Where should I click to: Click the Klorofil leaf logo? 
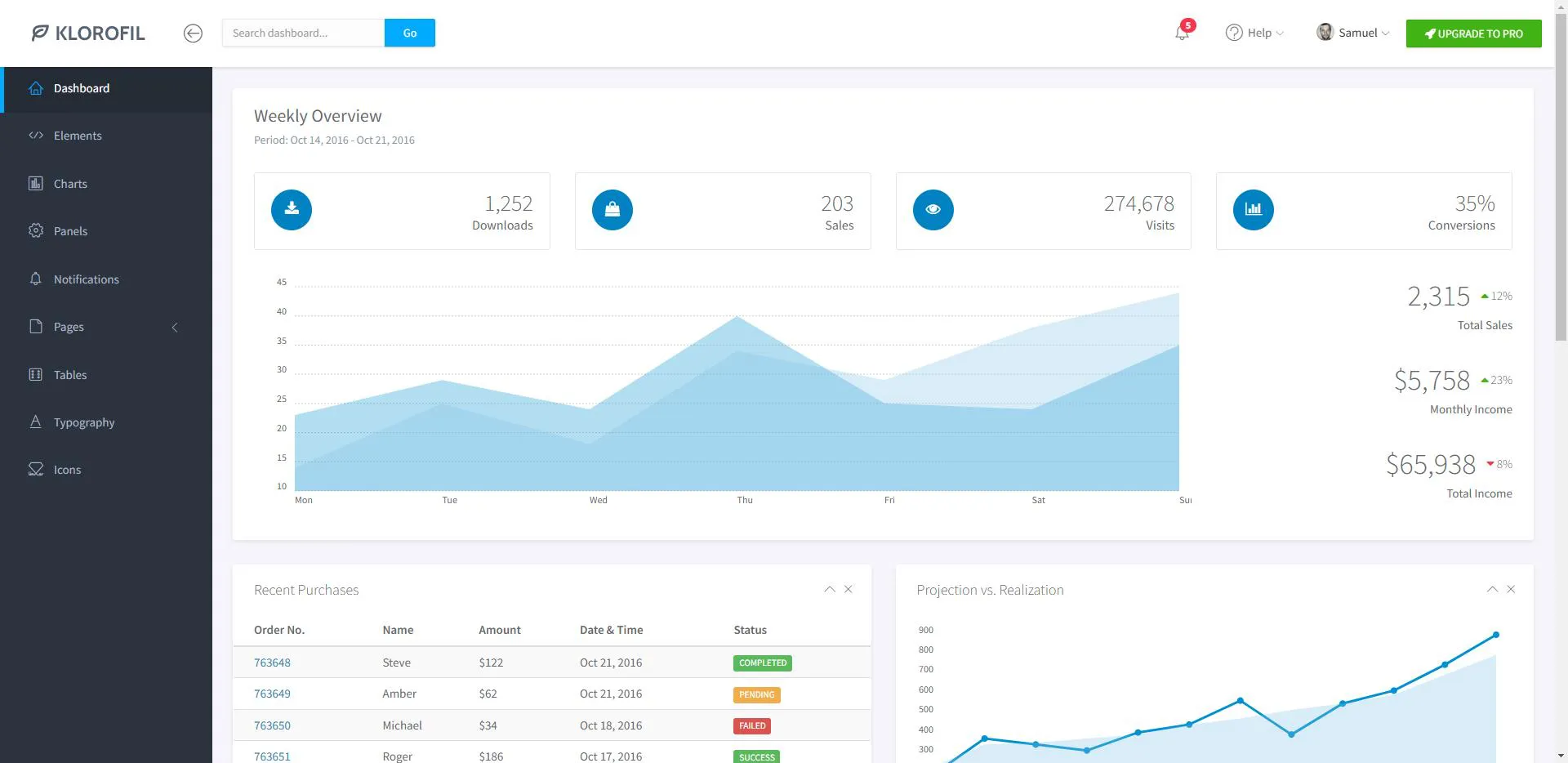(x=40, y=33)
